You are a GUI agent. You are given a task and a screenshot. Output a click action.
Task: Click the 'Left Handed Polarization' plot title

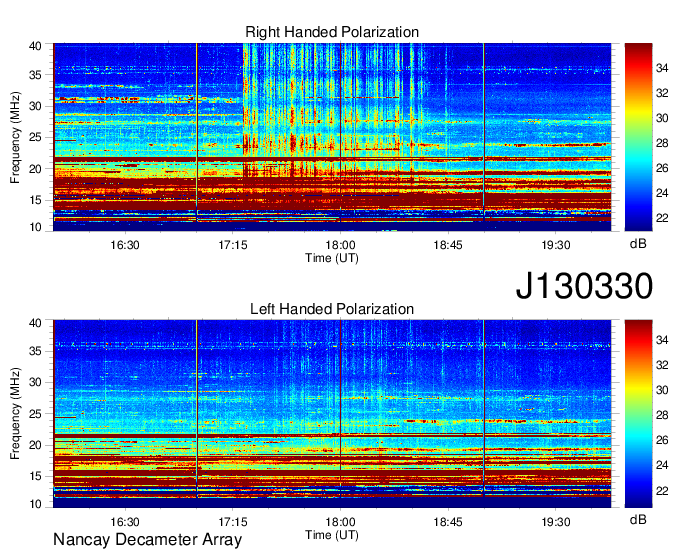tap(332, 309)
